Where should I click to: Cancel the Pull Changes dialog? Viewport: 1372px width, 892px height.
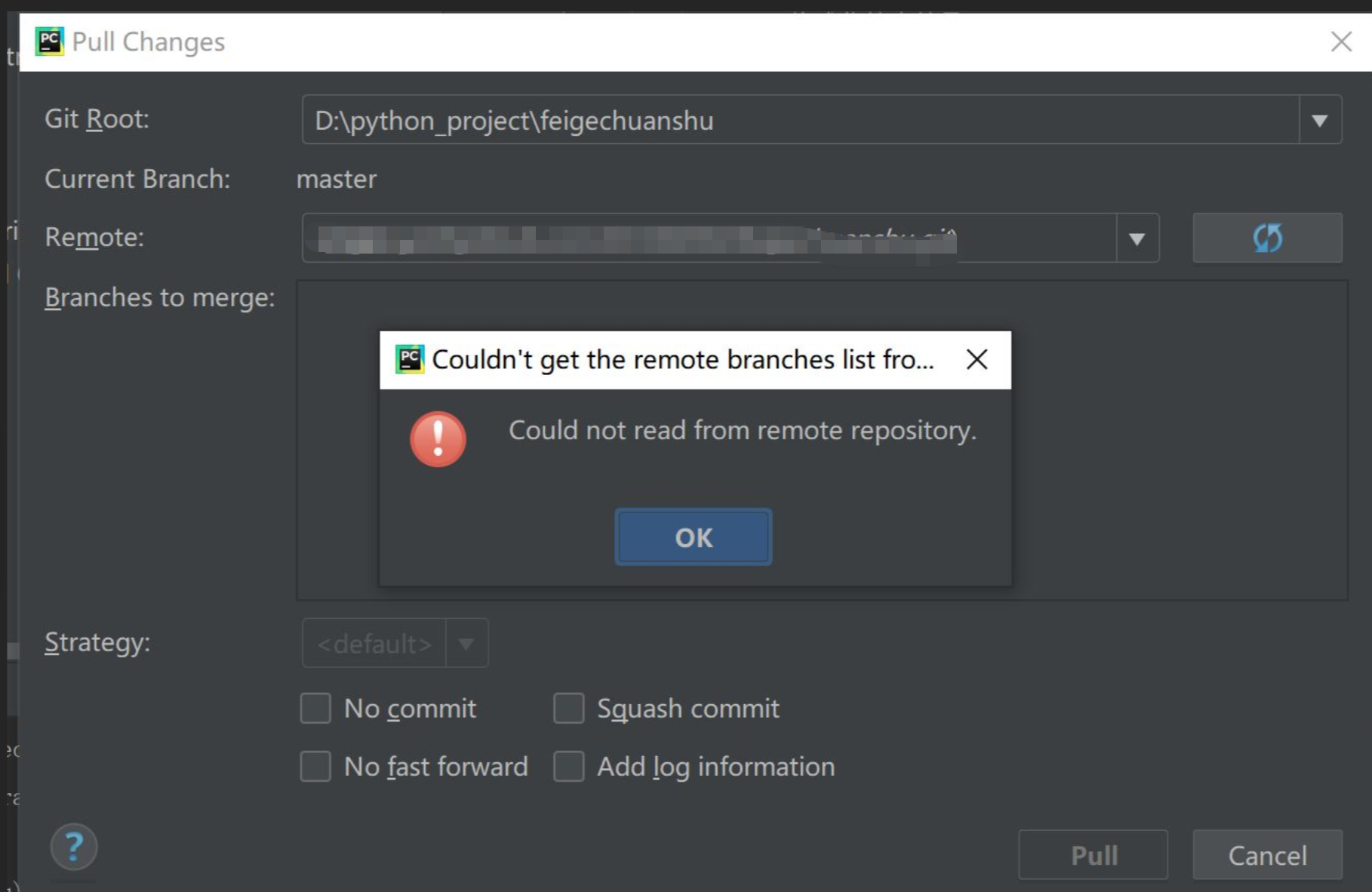point(1267,855)
